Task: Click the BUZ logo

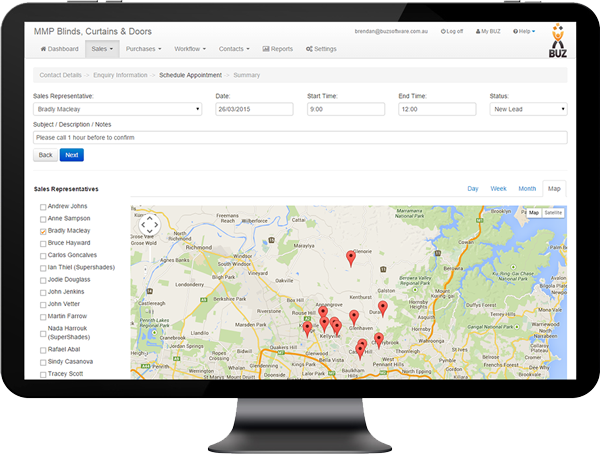Action: coord(558,41)
